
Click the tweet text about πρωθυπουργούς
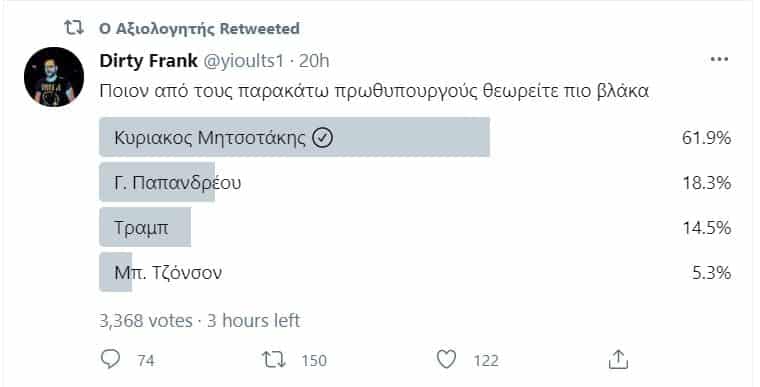(374, 92)
